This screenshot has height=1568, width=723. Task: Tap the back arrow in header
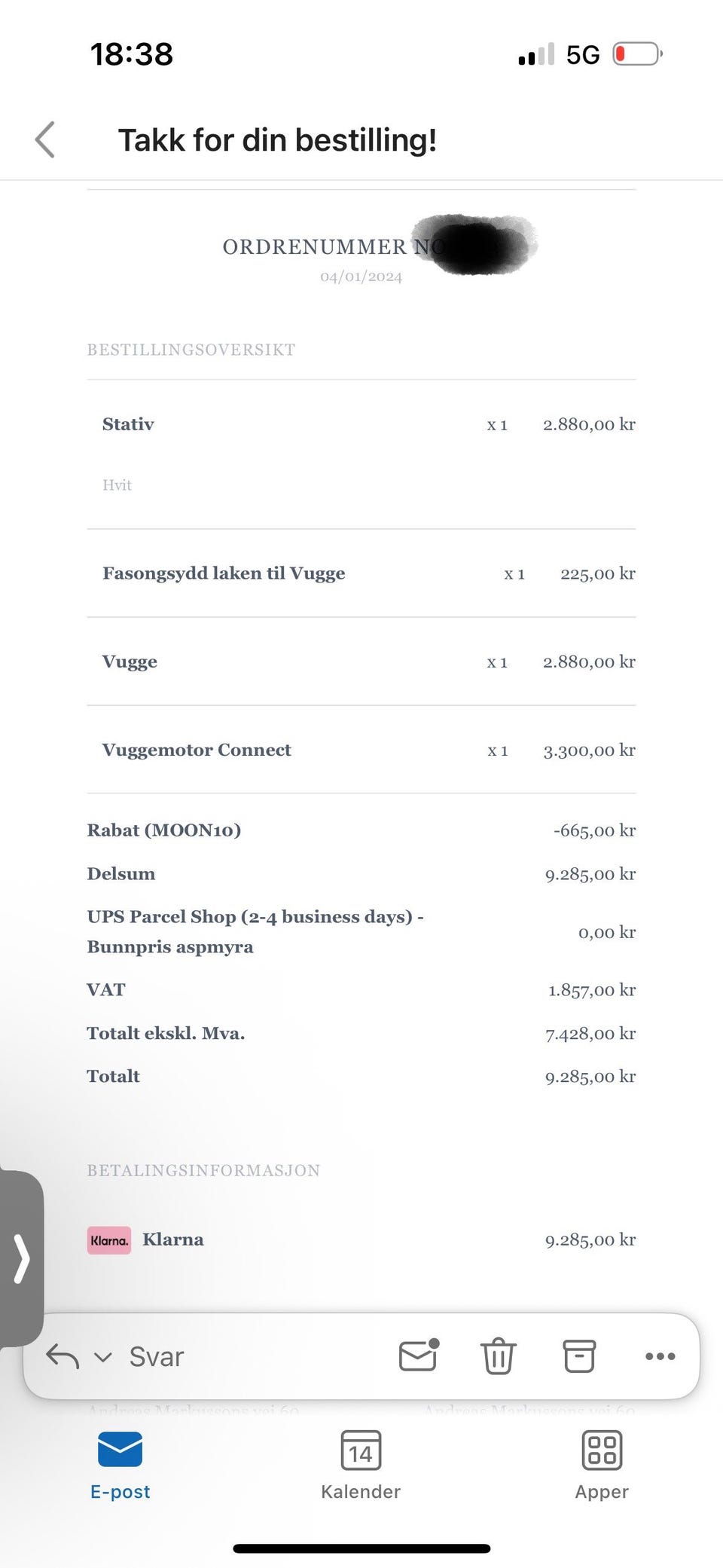tap(45, 140)
